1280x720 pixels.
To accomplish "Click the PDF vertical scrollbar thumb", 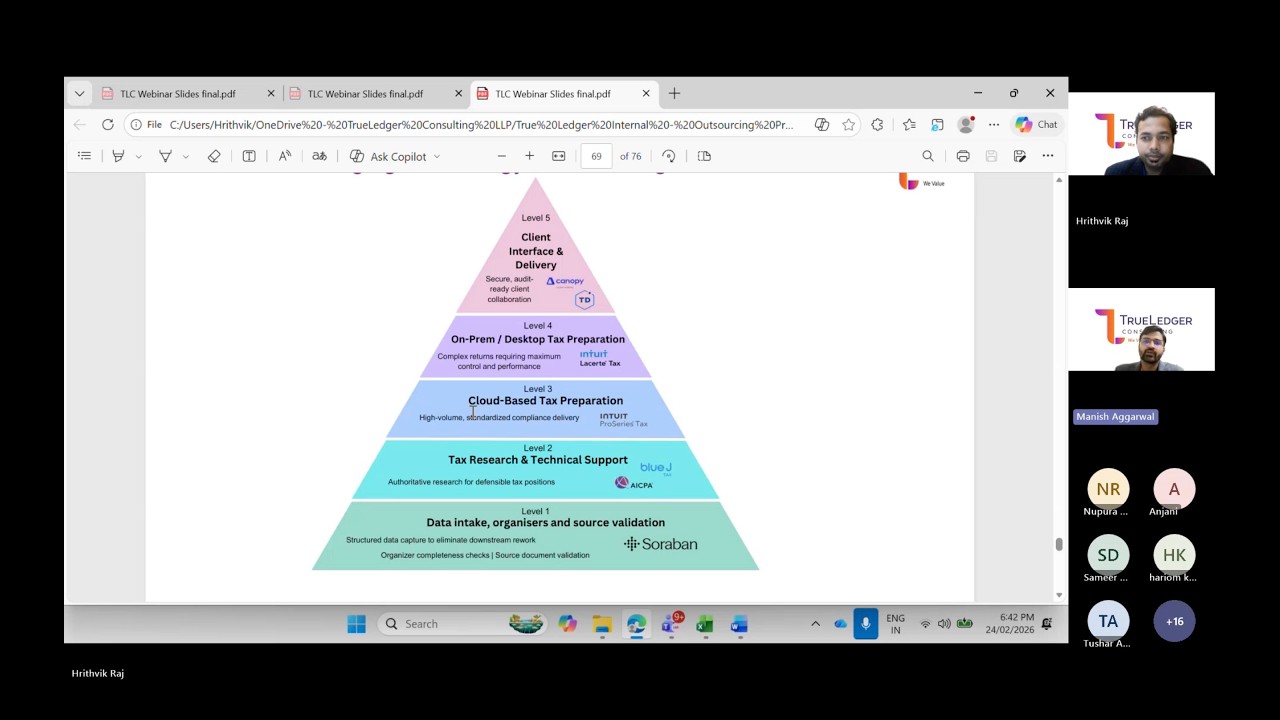I will tap(1059, 544).
